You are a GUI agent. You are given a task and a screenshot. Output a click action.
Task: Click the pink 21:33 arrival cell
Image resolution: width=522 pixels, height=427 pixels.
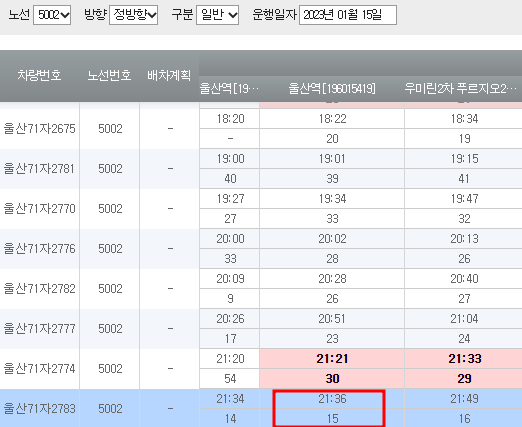tap(464, 359)
